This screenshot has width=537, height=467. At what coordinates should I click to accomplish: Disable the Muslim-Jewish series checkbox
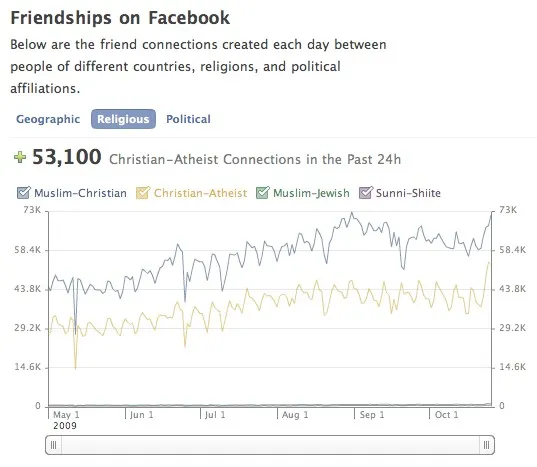point(263,193)
